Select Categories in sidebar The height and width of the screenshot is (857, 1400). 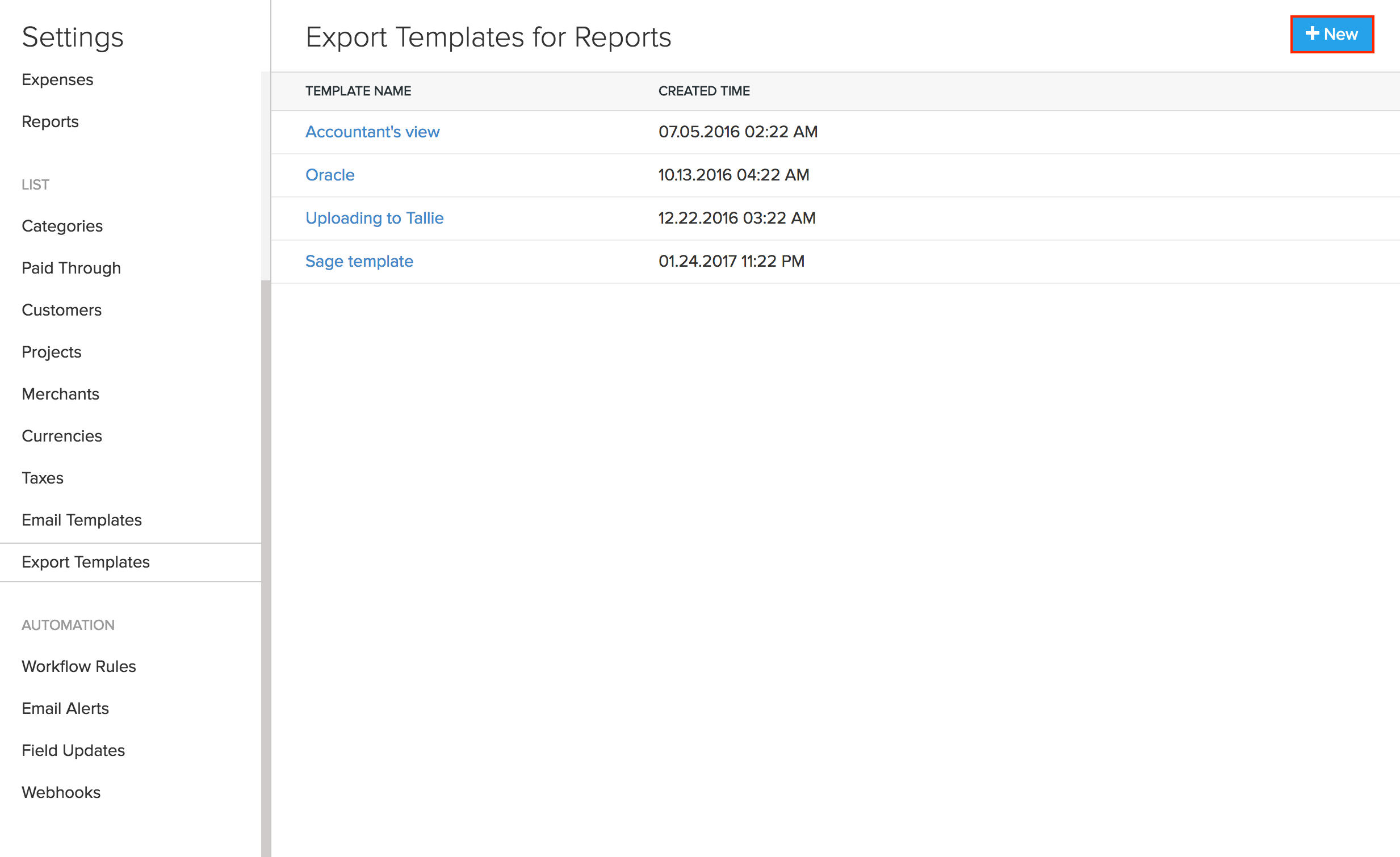pyautogui.click(x=62, y=226)
